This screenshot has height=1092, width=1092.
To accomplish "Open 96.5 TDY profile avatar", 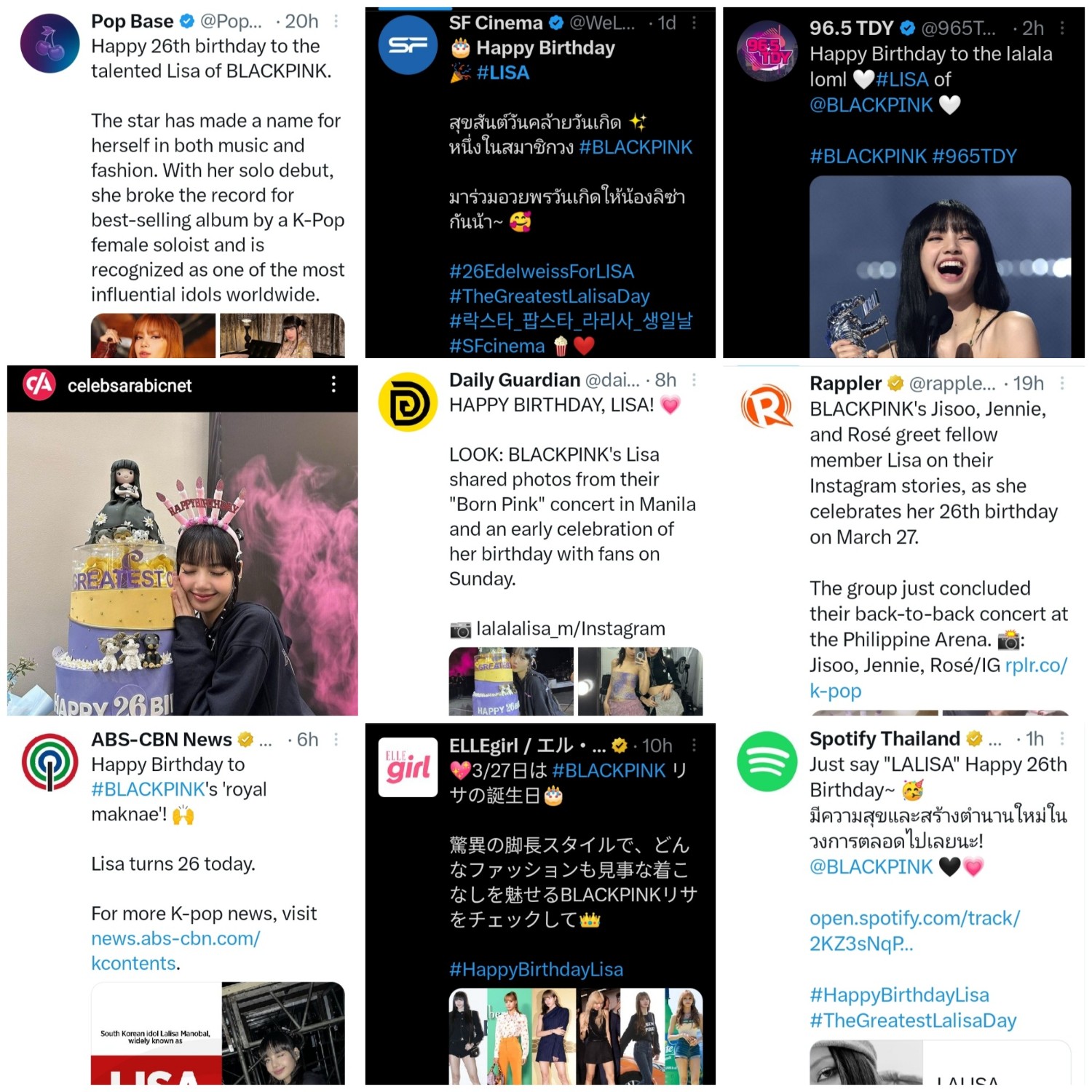I will (767, 51).
